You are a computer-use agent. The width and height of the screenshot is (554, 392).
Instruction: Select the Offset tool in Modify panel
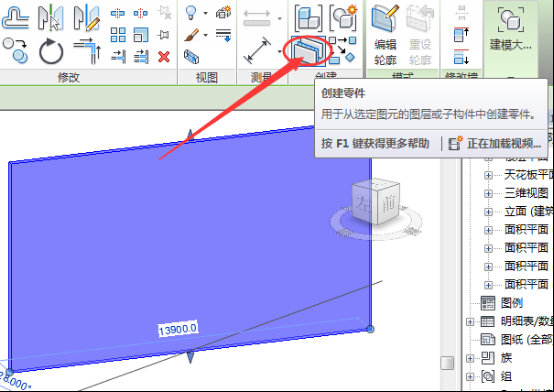[16, 17]
